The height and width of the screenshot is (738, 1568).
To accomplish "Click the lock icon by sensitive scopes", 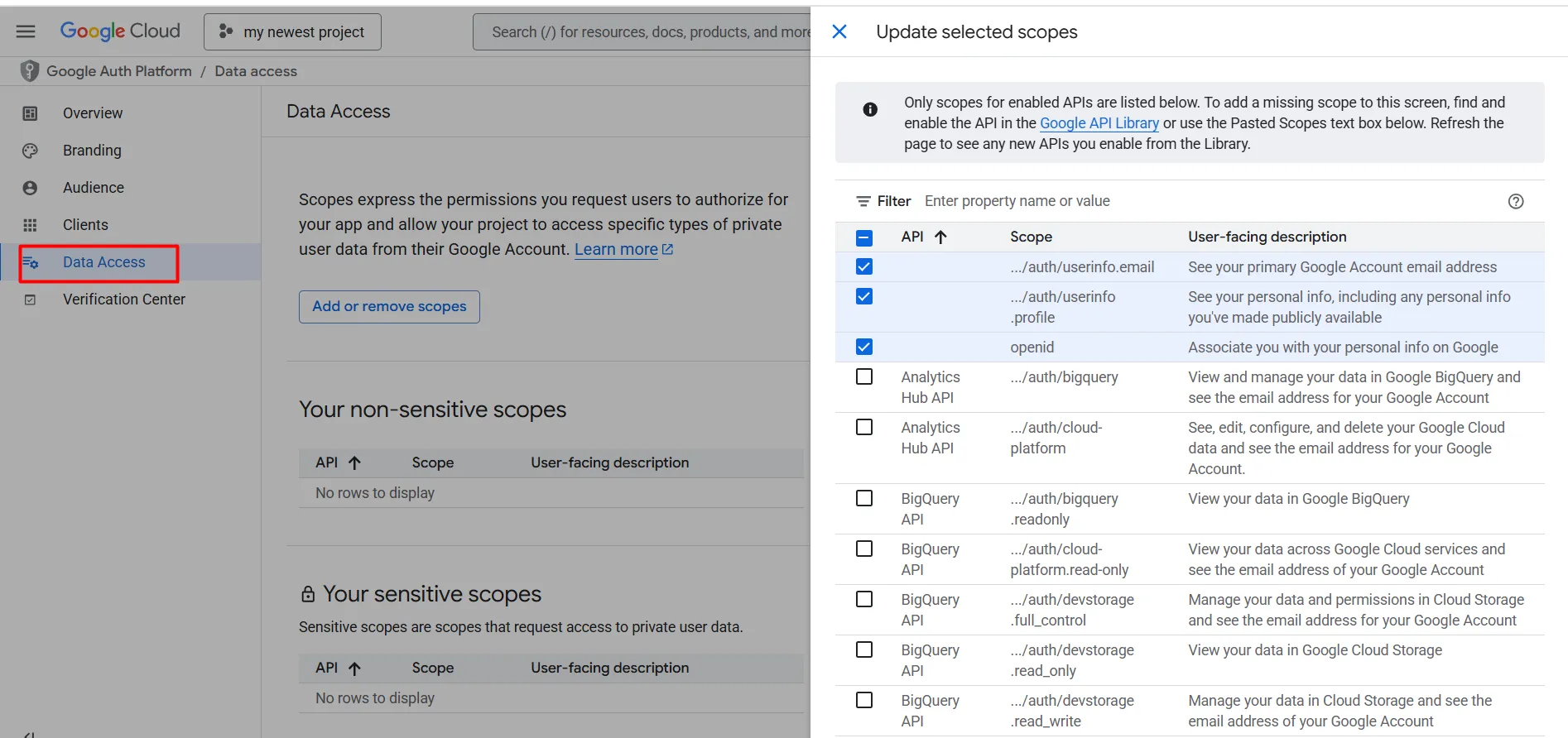I will click(x=308, y=594).
